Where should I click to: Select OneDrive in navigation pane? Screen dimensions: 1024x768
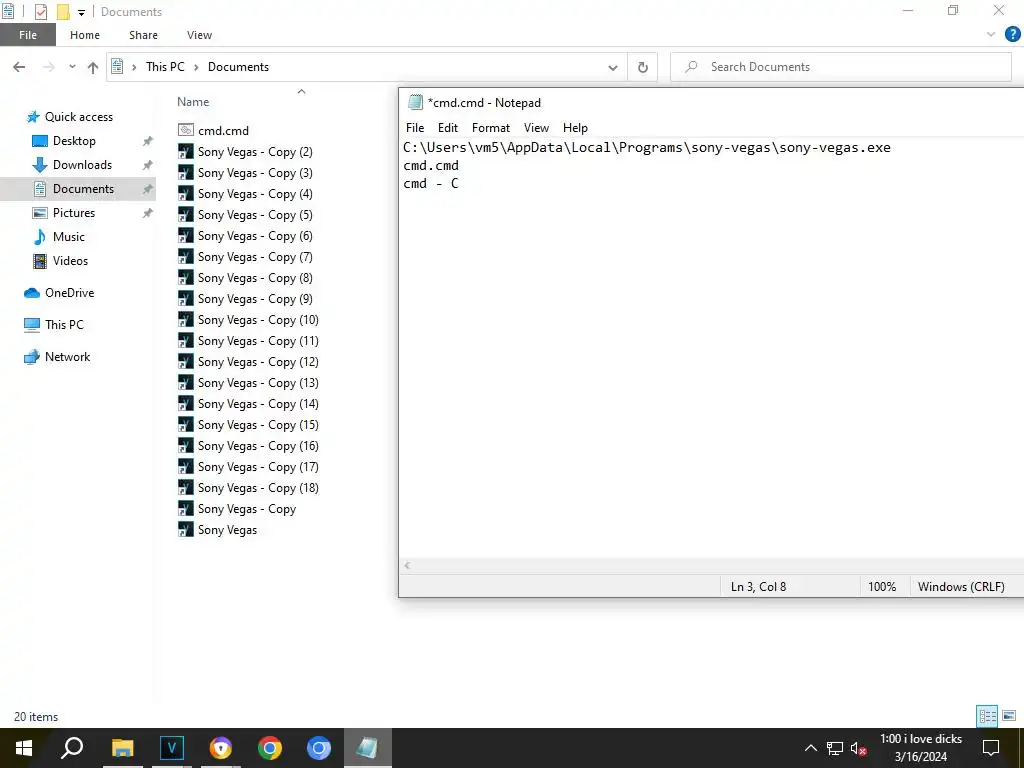69,293
